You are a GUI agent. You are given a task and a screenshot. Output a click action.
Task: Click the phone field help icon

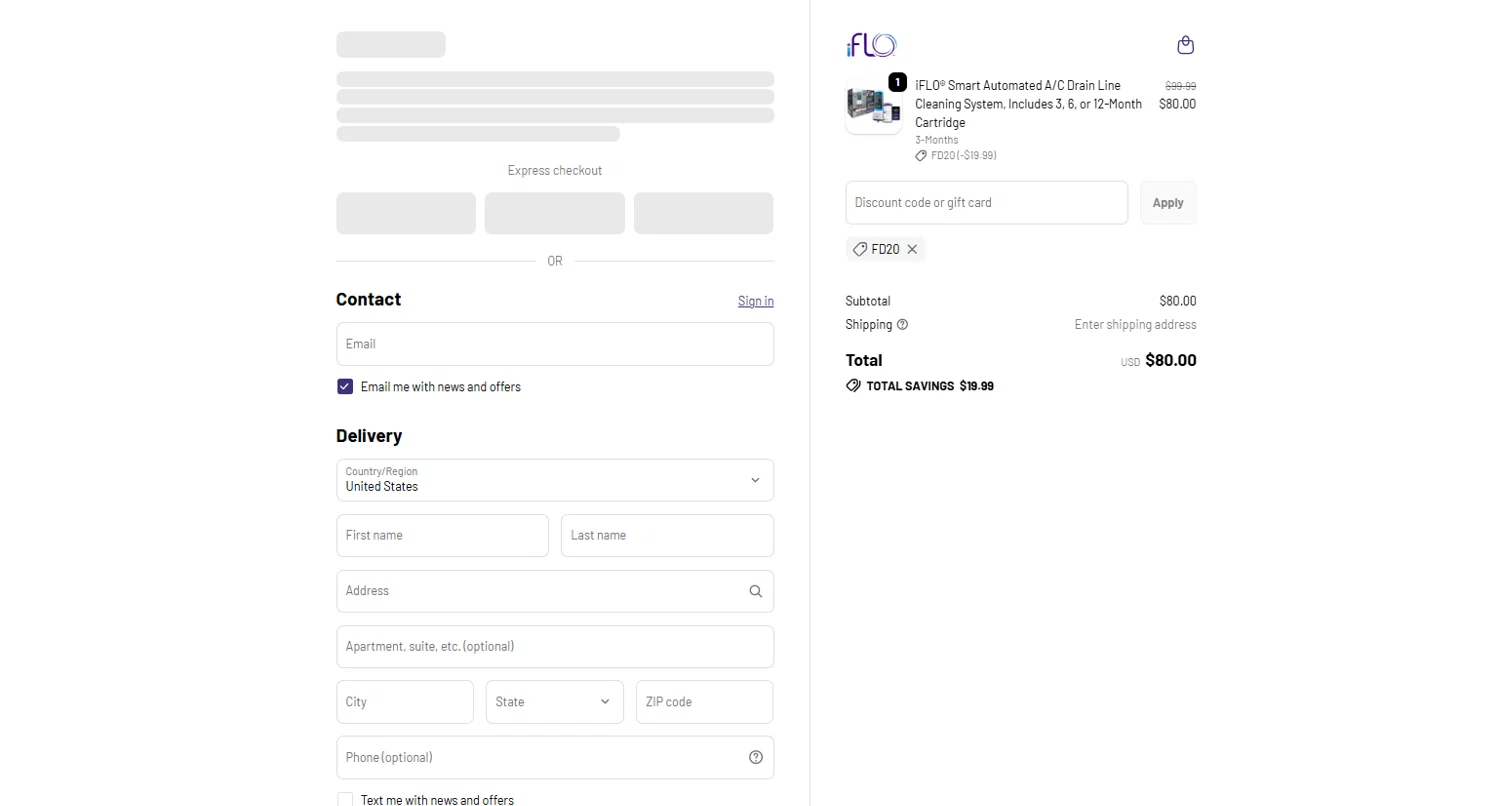click(755, 757)
